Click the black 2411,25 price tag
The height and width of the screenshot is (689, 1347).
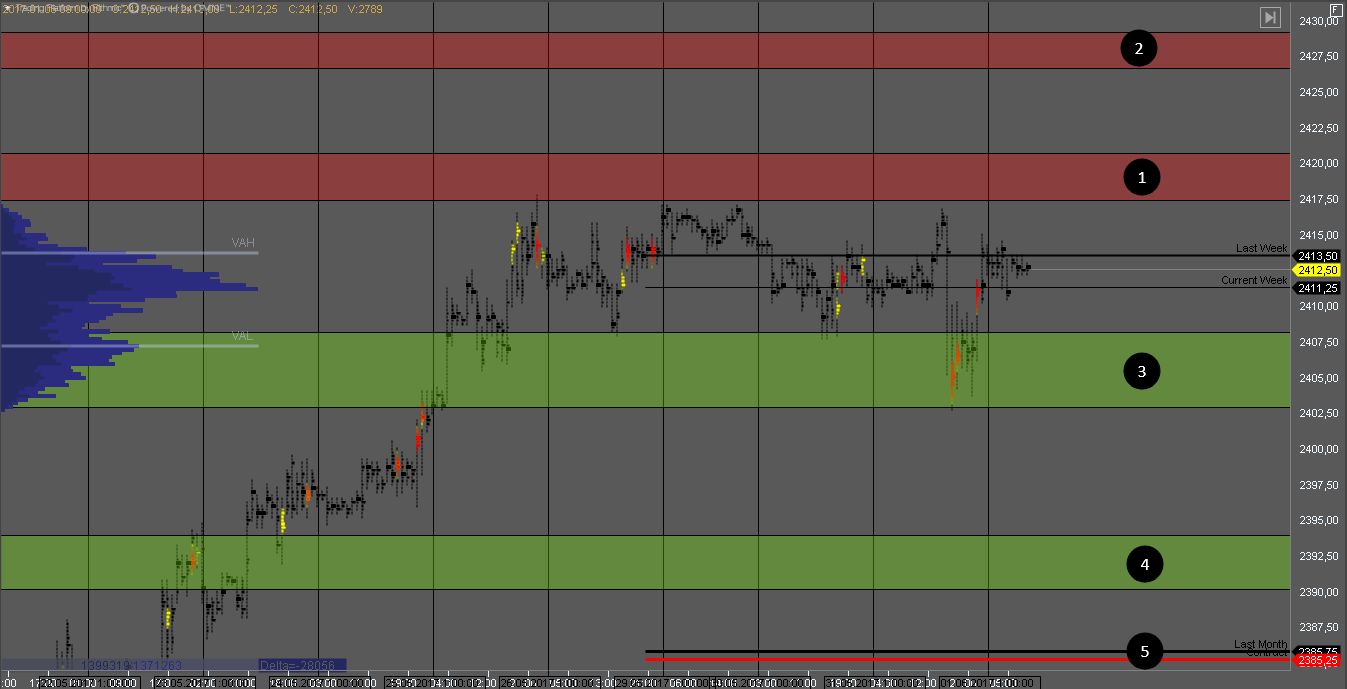1317,288
